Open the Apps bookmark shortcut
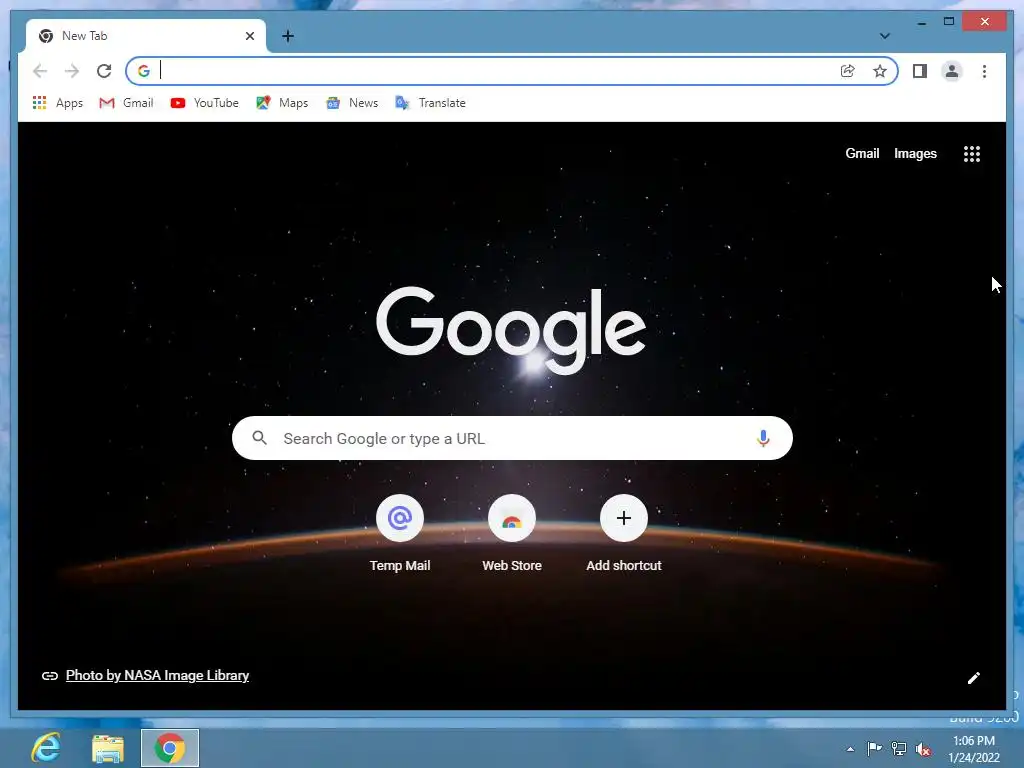Screen dimensions: 1024x768 coord(57,103)
